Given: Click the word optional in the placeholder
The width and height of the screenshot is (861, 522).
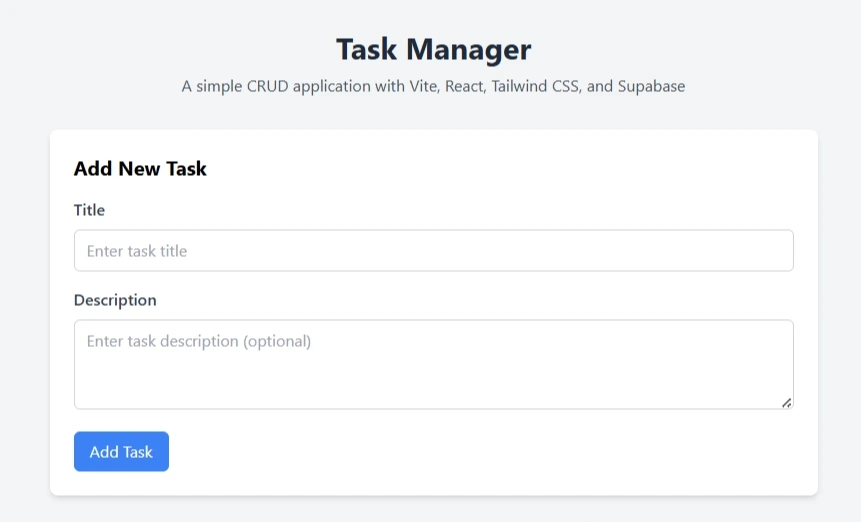Looking at the screenshot, I should tap(277, 341).
